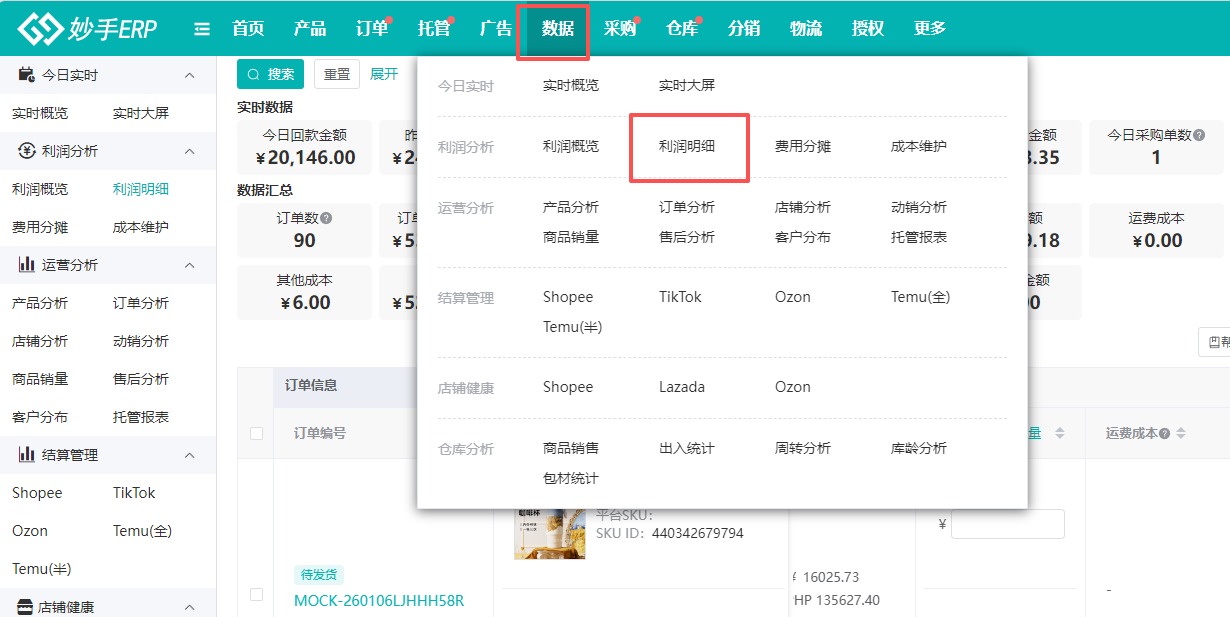Image resolution: width=1230 pixels, height=617 pixels.
Task: Collapse the 运营分析 sidebar section chevron
Action: [x=190, y=265]
